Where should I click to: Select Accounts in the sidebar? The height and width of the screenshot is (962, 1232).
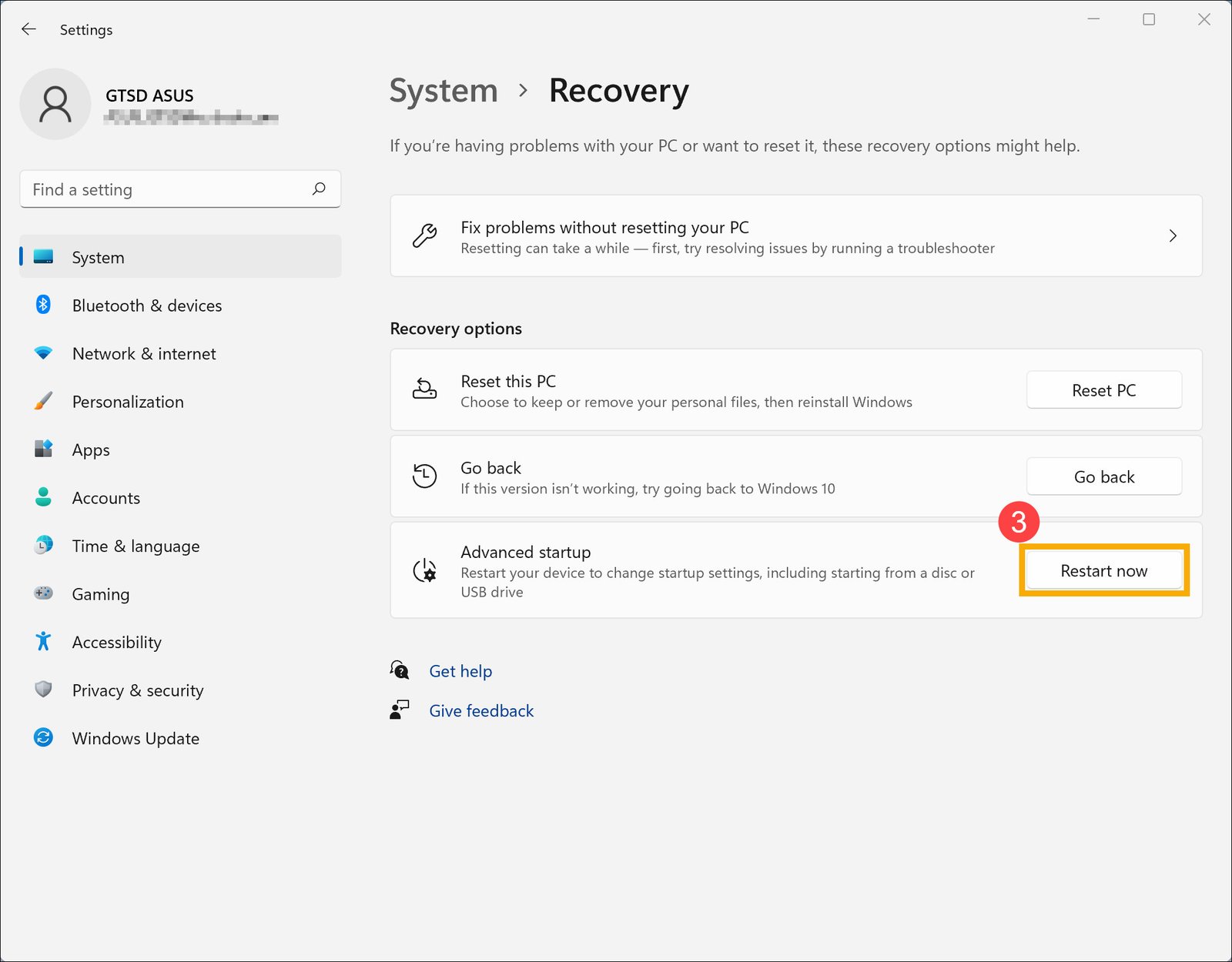tap(106, 498)
